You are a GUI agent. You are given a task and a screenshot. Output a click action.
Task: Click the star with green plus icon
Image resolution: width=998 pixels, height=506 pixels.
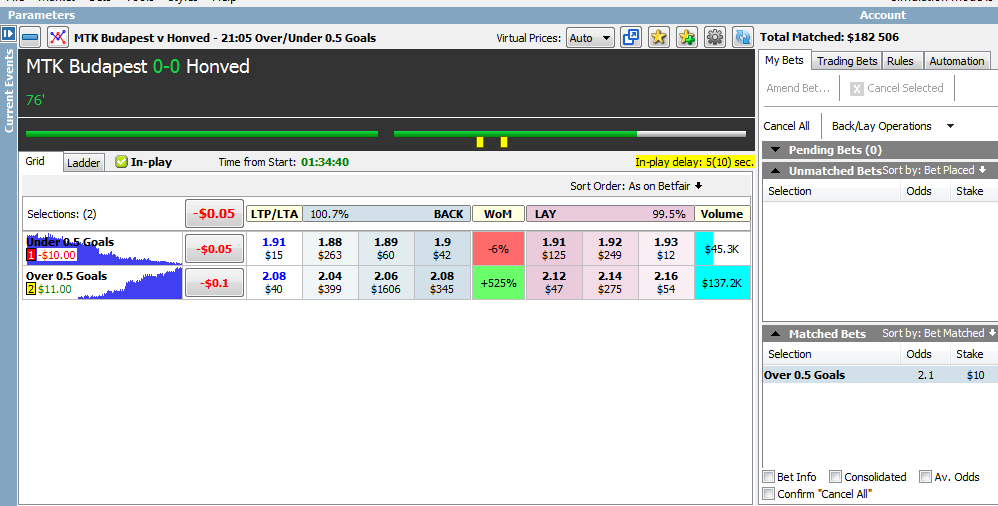pos(687,38)
